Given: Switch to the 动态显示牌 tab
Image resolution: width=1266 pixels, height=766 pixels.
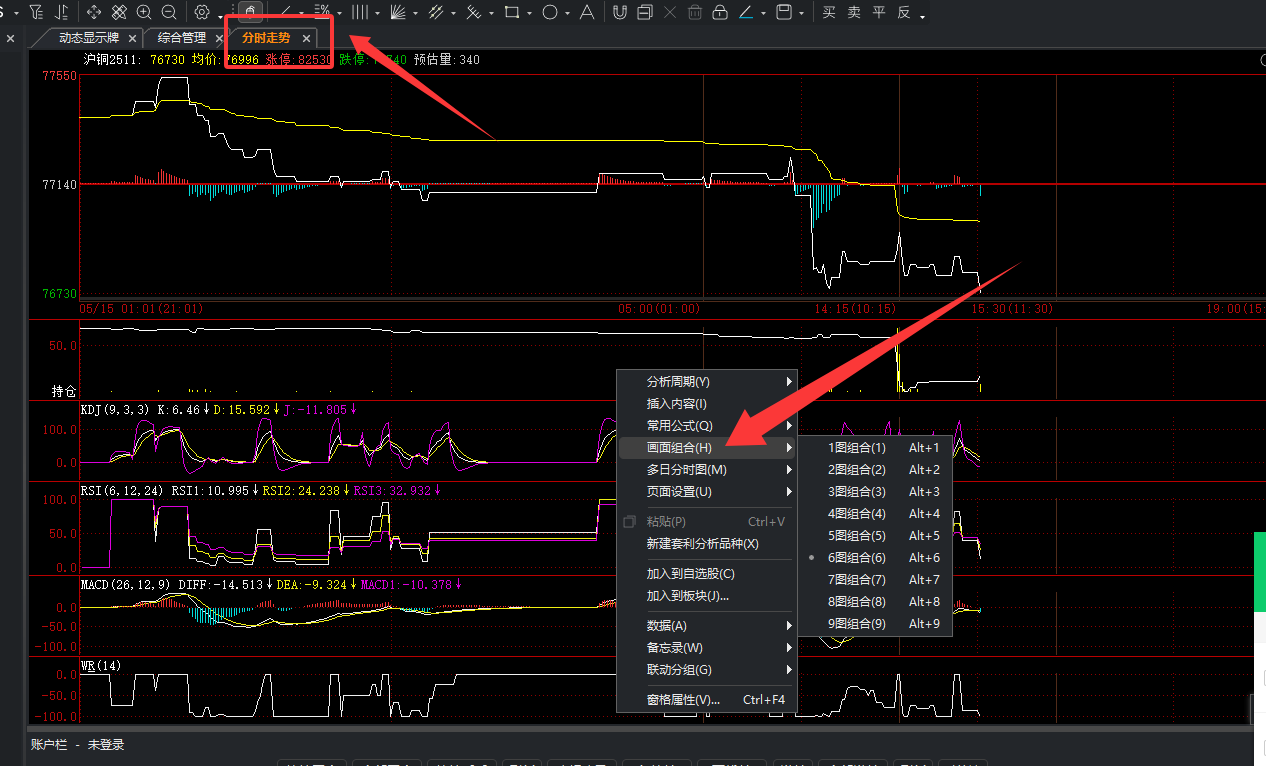Looking at the screenshot, I should [88, 38].
